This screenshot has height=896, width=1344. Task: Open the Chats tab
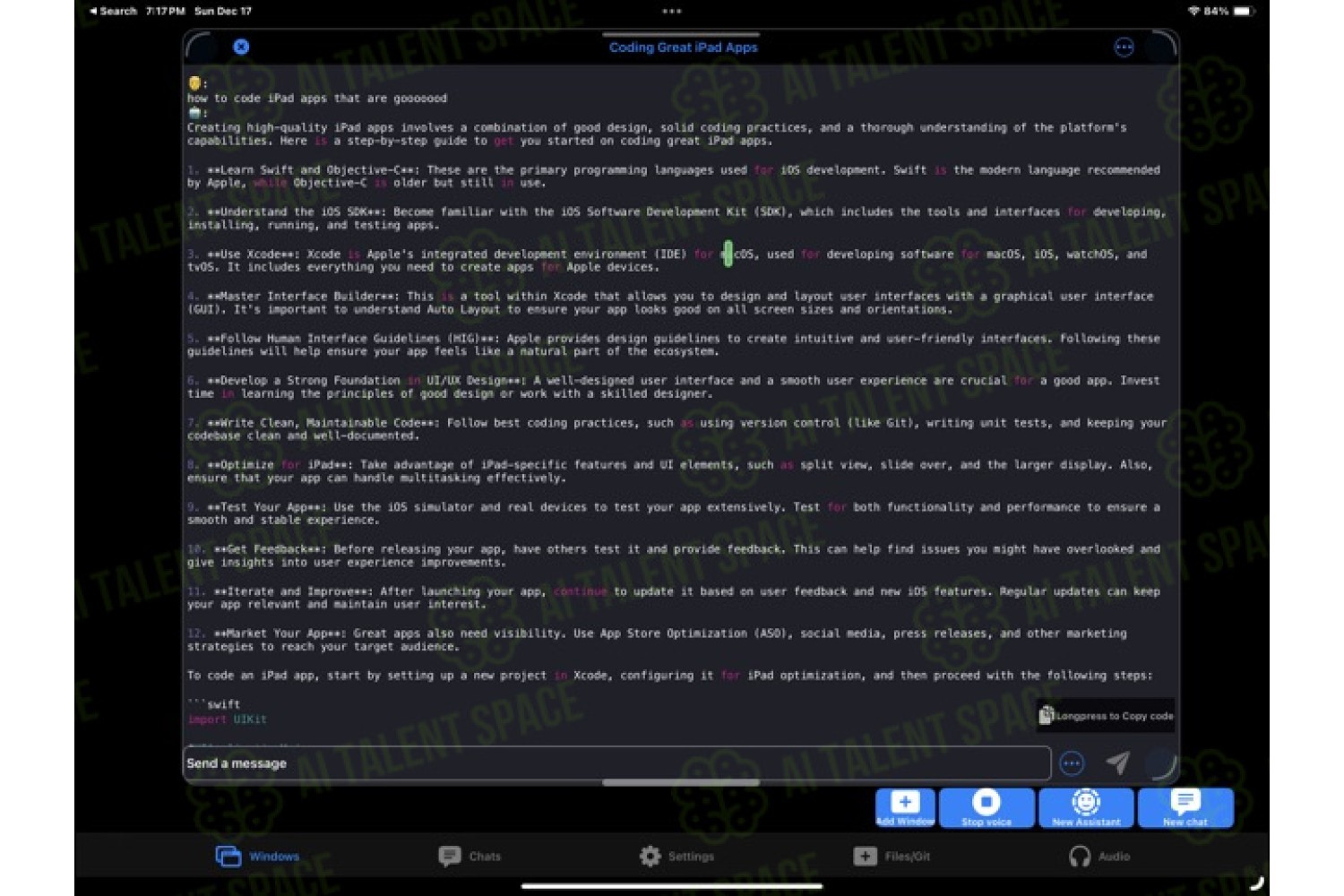coord(470,857)
